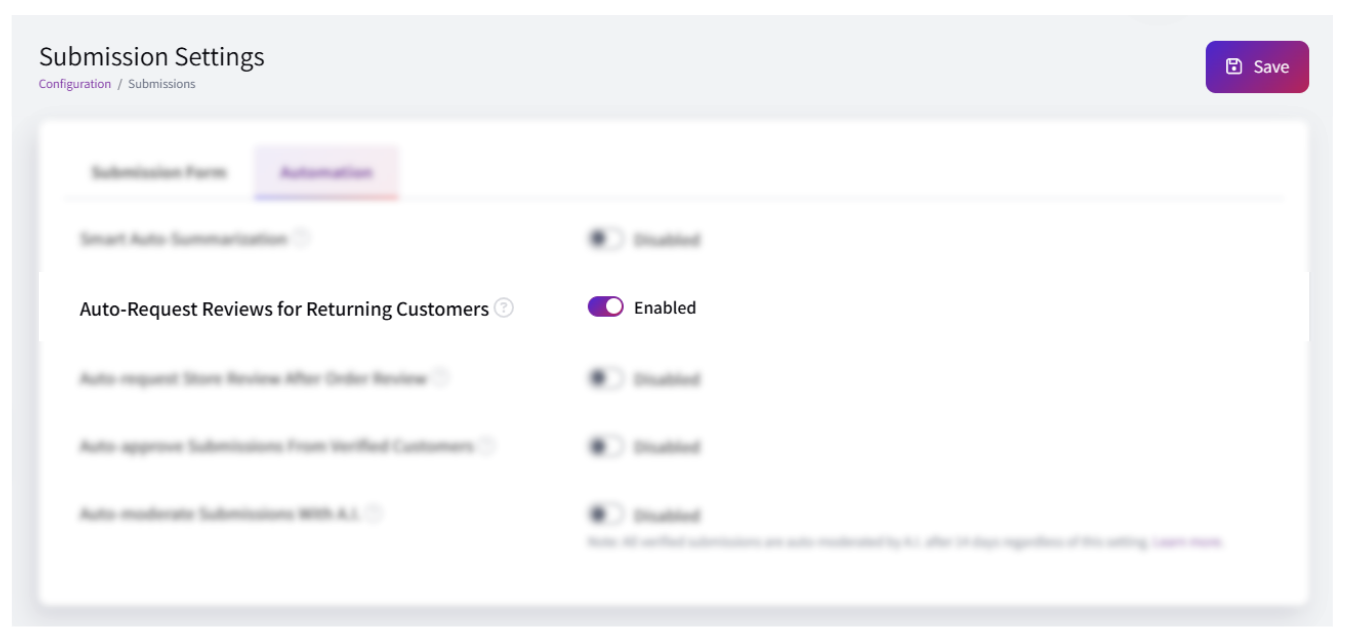The height and width of the screenshot is (634, 1347).
Task: Switch on Auto-moderate Submissions With A.I.
Action: coord(605,513)
